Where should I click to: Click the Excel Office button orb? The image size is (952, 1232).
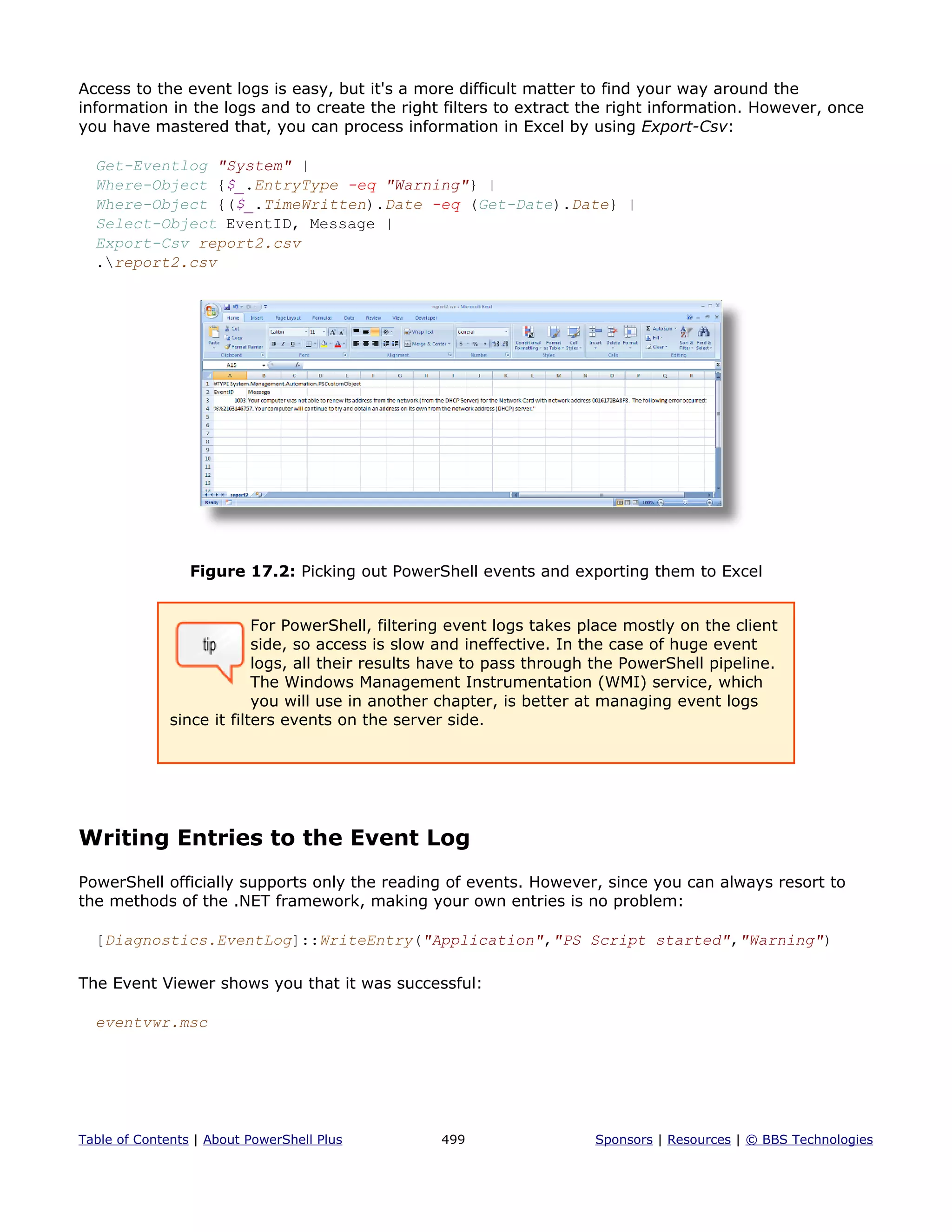(212, 311)
